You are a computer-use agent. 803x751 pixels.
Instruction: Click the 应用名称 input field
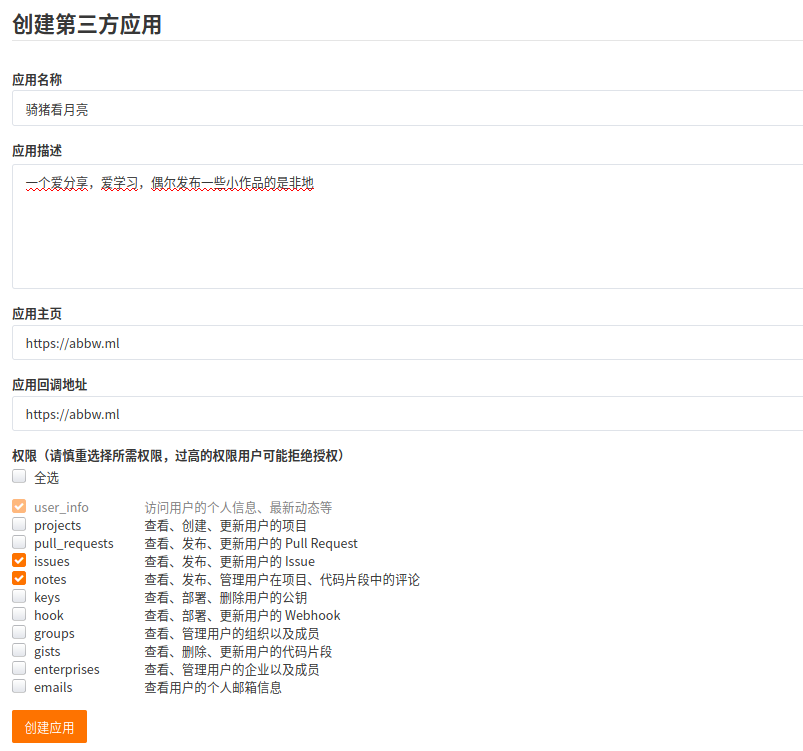pos(408,108)
